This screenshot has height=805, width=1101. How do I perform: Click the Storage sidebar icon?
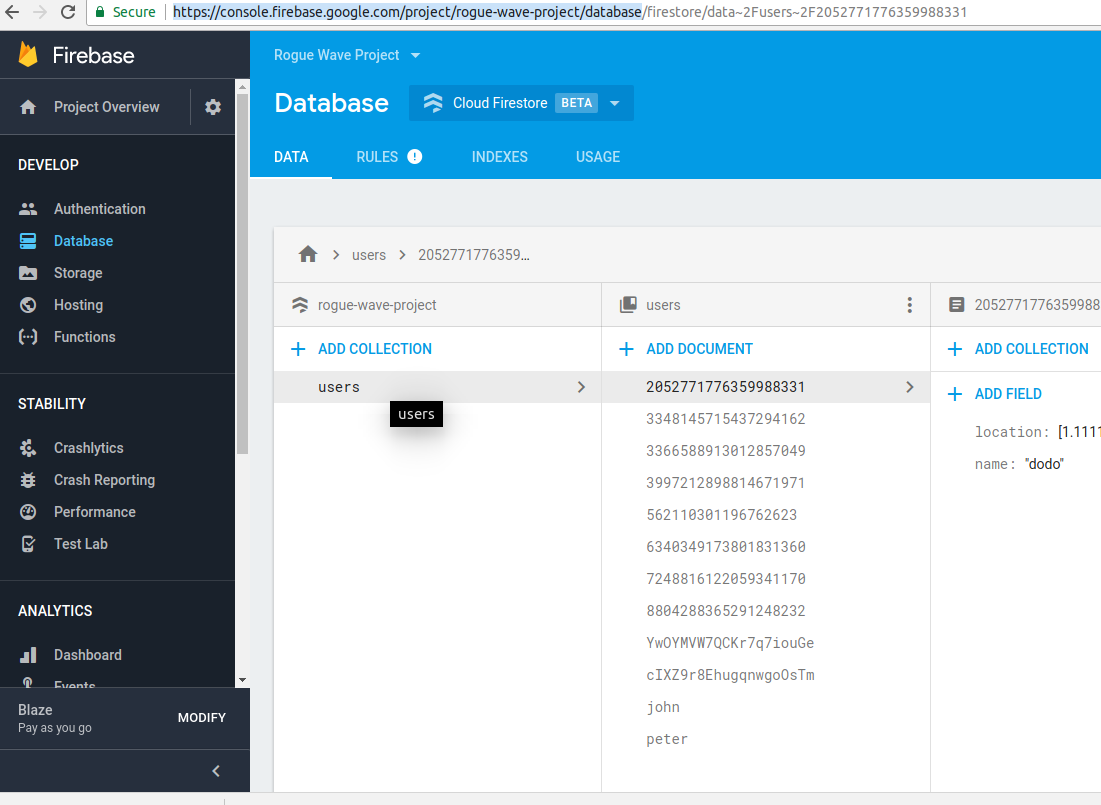pos(28,273)
